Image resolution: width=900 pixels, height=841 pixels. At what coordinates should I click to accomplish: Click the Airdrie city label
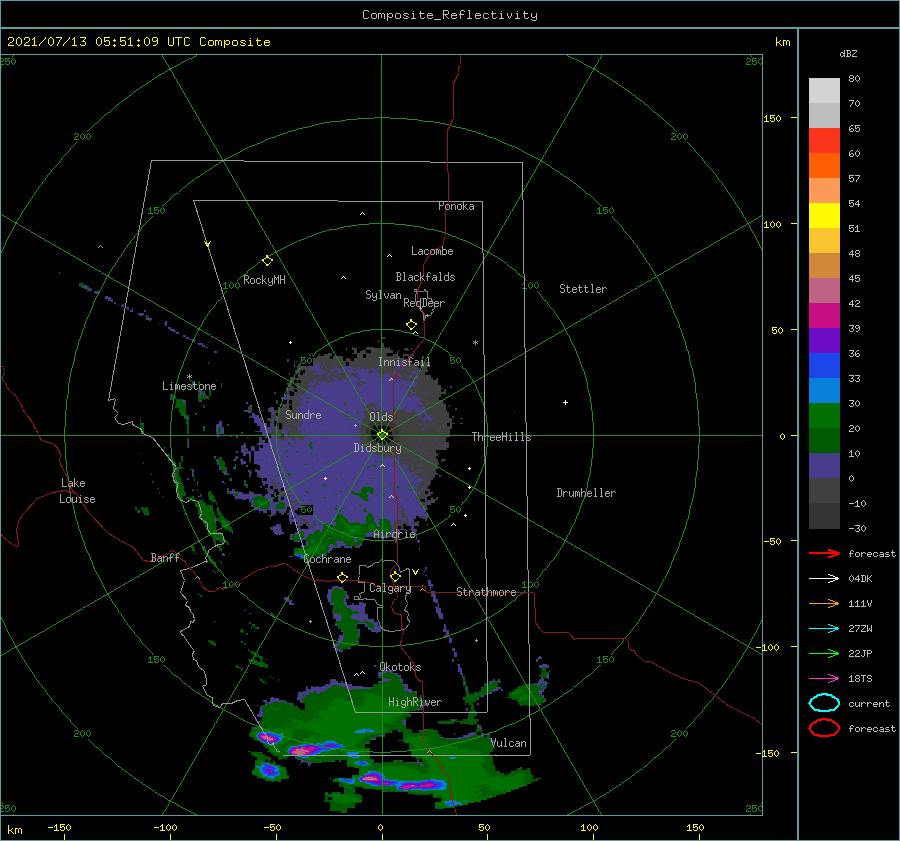(394, 534)
